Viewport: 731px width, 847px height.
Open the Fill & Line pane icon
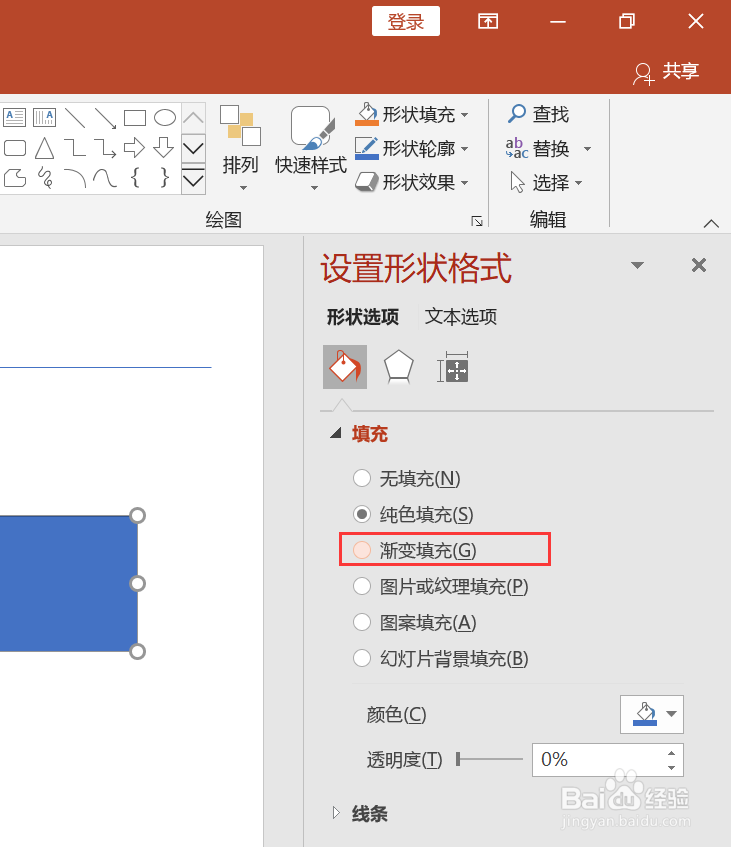[x=345, y=367]
